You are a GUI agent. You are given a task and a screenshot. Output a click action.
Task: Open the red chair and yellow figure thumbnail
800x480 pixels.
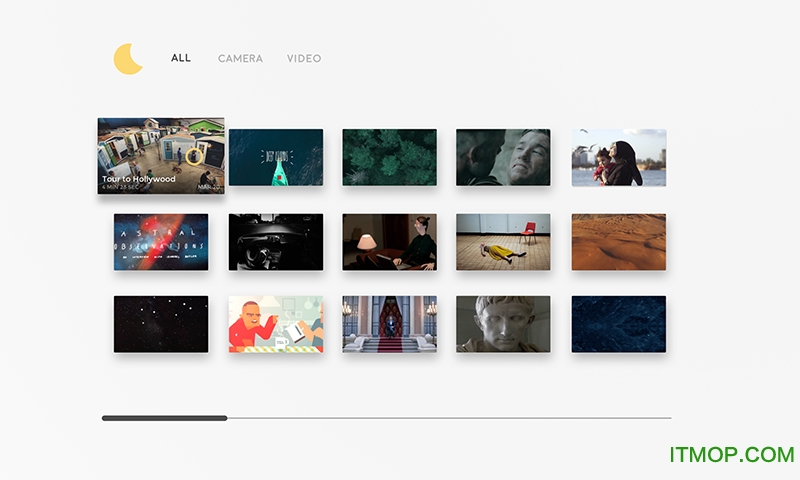[503, 241]
